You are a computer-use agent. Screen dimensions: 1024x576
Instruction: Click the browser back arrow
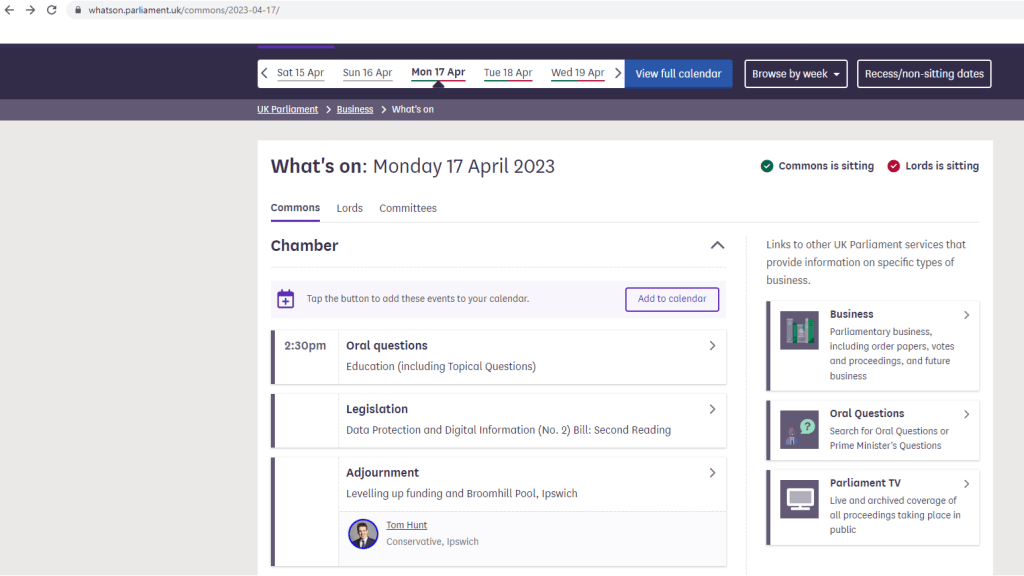point(10,10)
